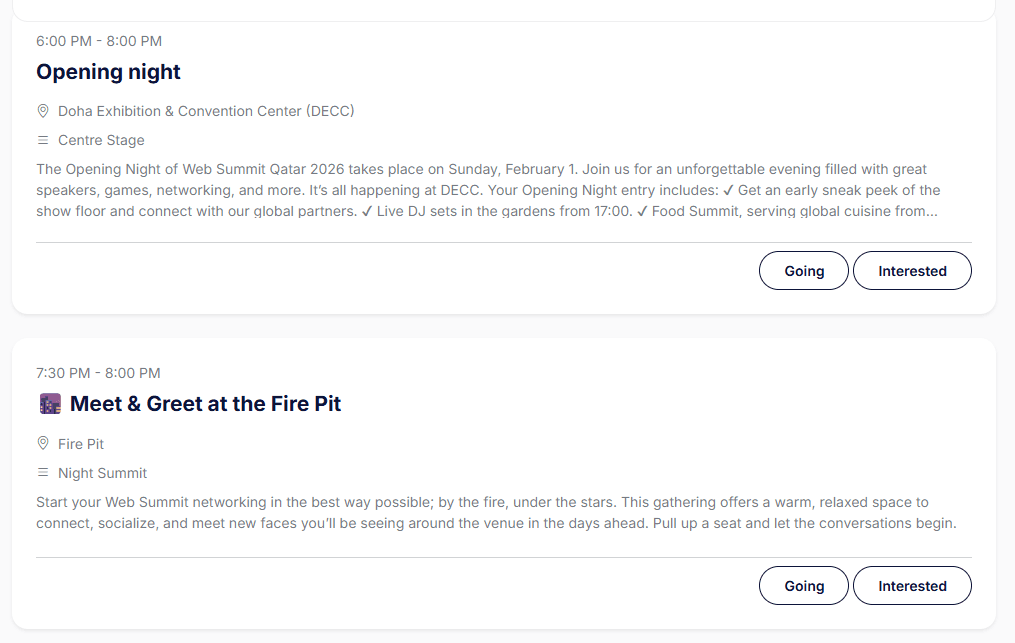1015x643 pixels.
Task: Select the Night Summit track label
Action: click(x=102, y=473)
